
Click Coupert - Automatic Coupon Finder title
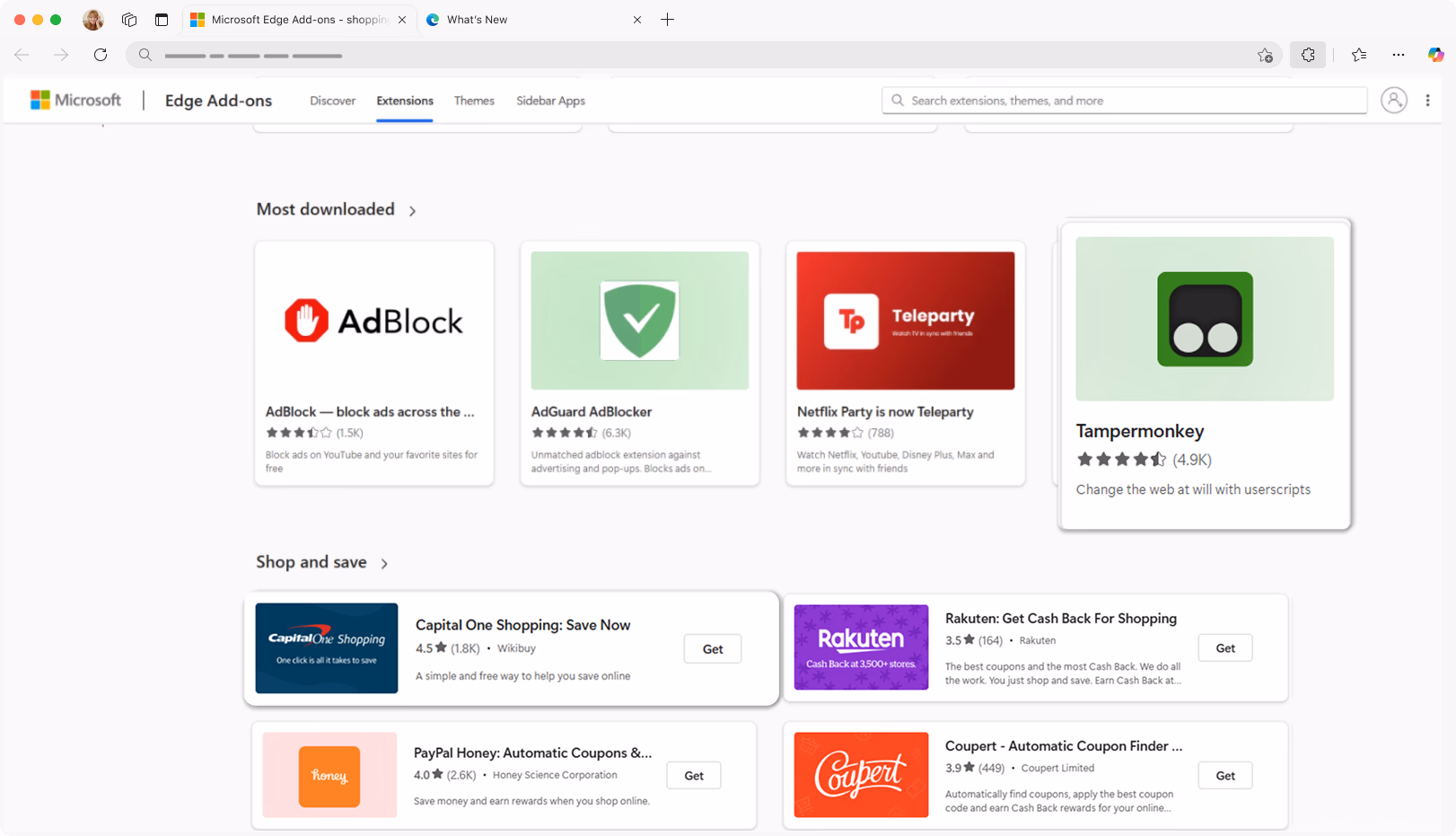pos(1063,745)
